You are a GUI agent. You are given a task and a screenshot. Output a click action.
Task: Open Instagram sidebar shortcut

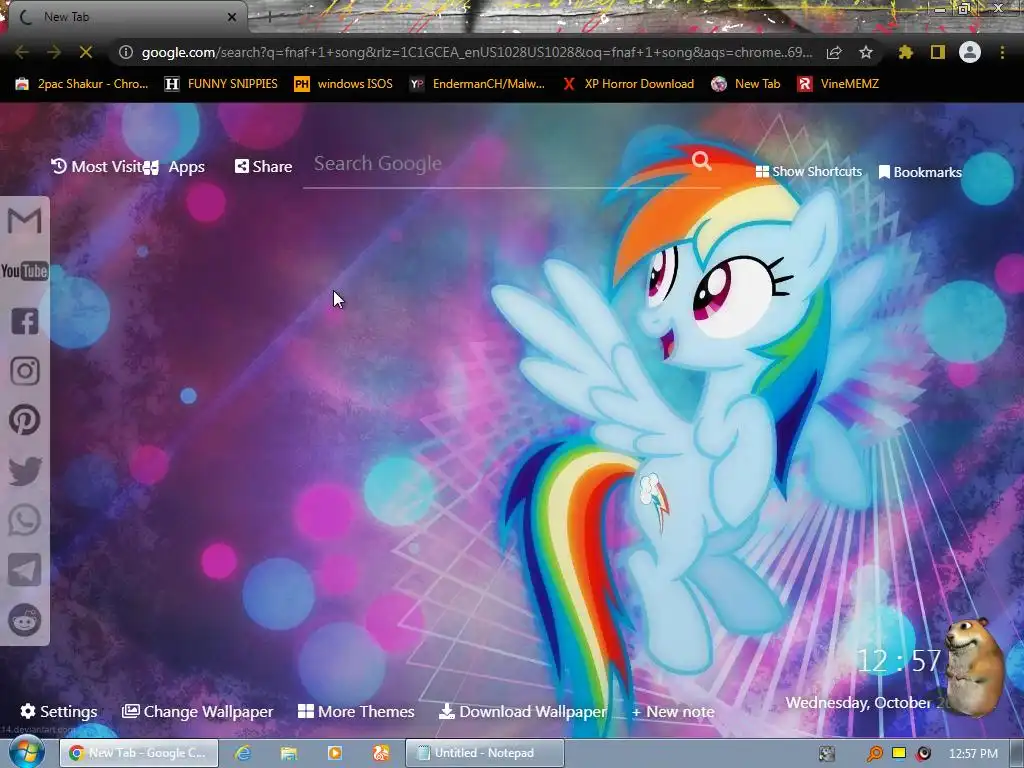click(x=25, y=370)
